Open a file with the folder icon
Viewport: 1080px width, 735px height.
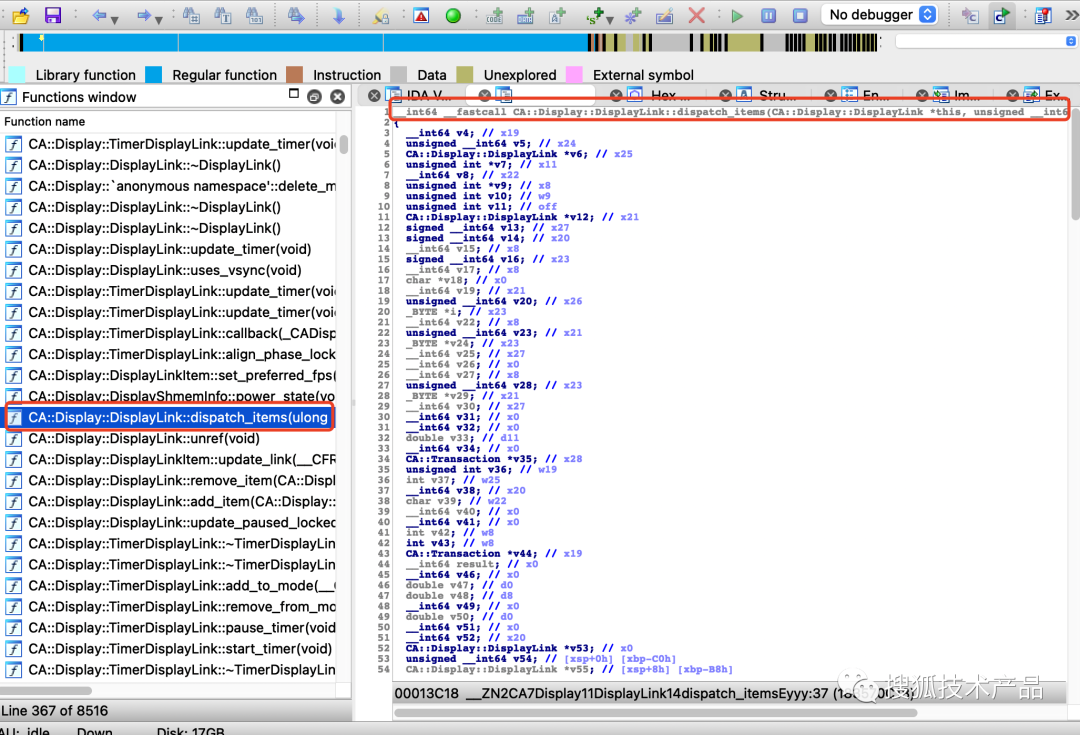pos(21,15)
